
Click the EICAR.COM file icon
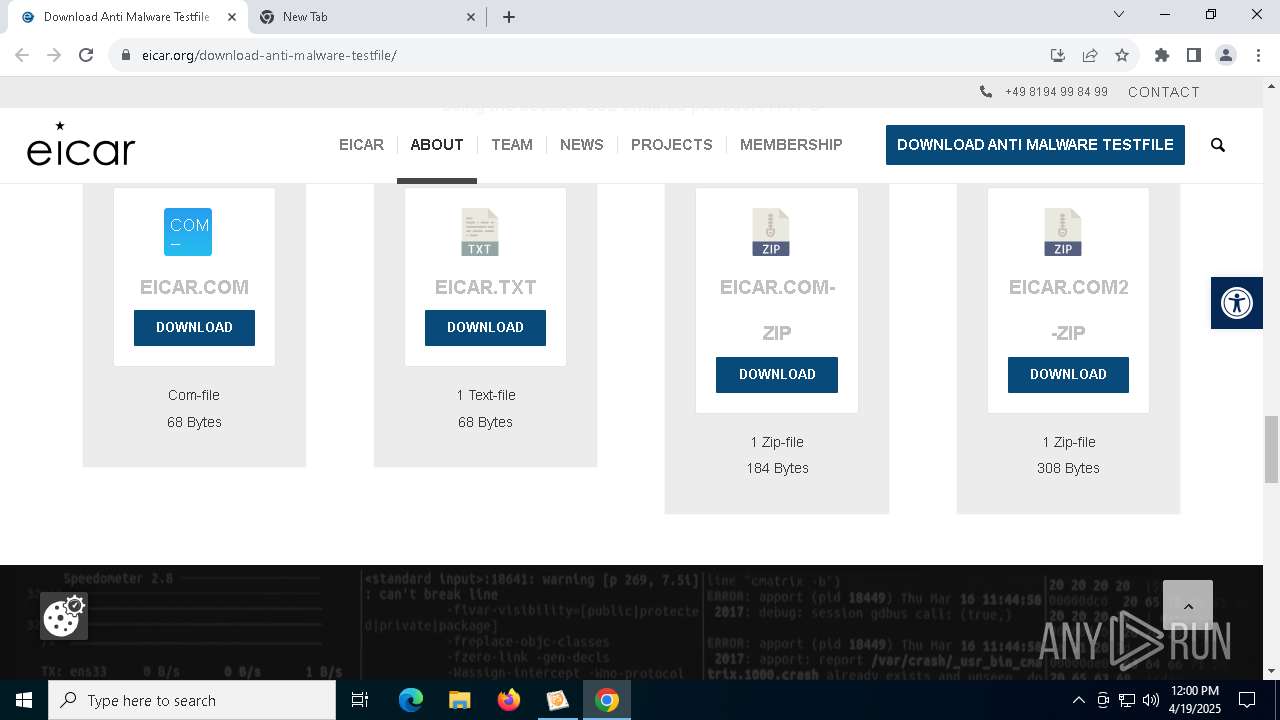click(188, 232)
